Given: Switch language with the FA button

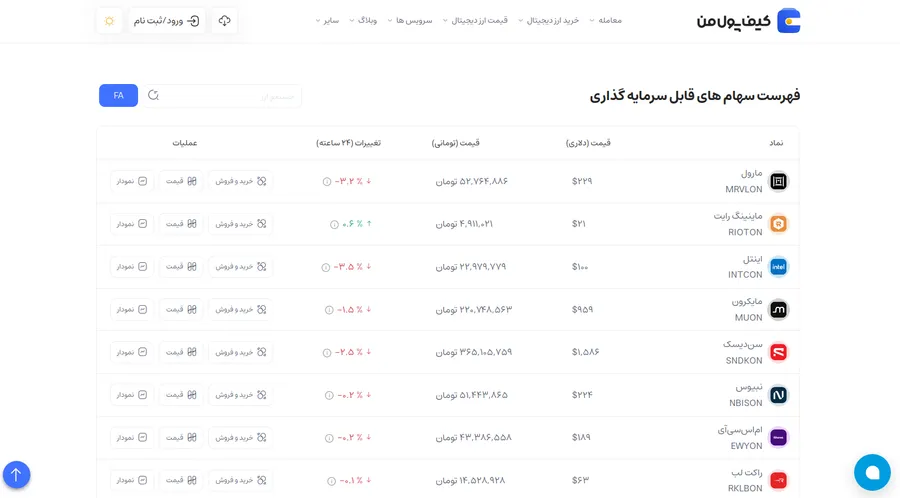Looking at the screenshot, I should pos(118,95).
